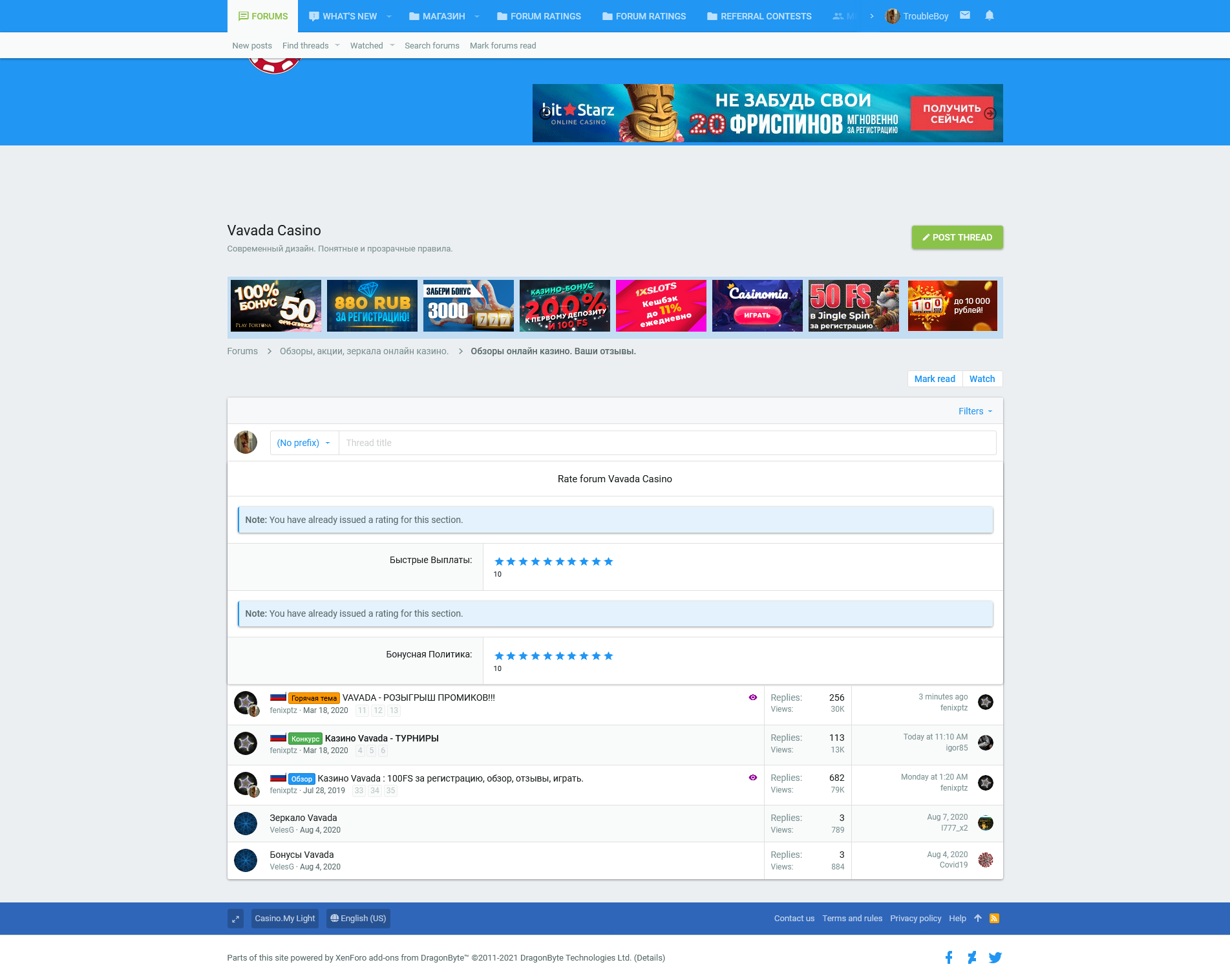The width and height of the screenshot is (1230, 980).
Task: Open the alerts bell icon
Action: [990, 16]
